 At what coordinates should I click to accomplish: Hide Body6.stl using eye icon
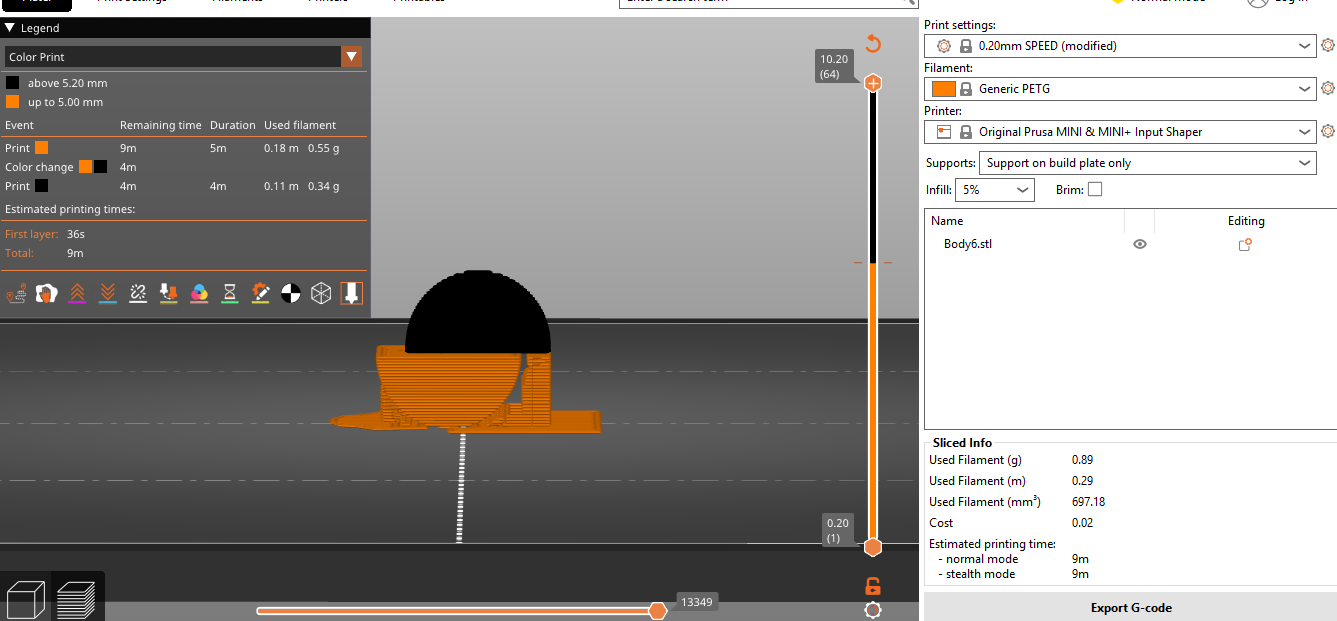coord(1139,244)
